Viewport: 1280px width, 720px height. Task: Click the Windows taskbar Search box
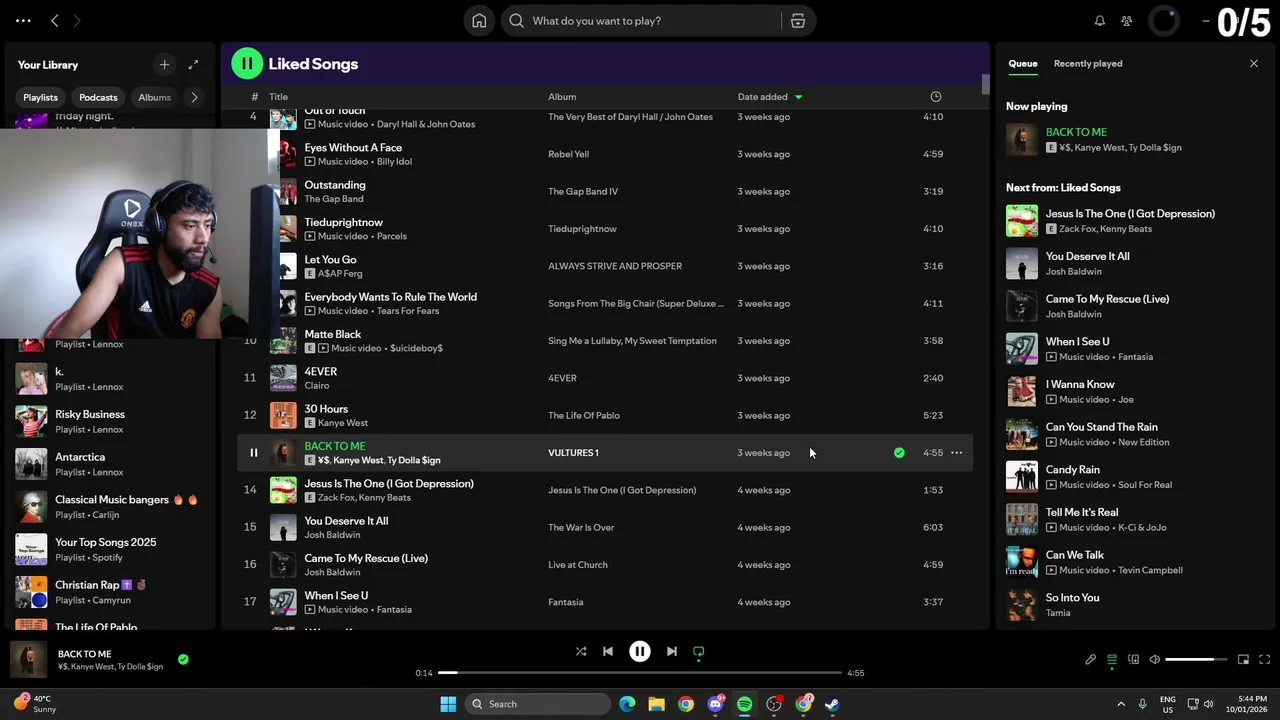click(538, 704)
